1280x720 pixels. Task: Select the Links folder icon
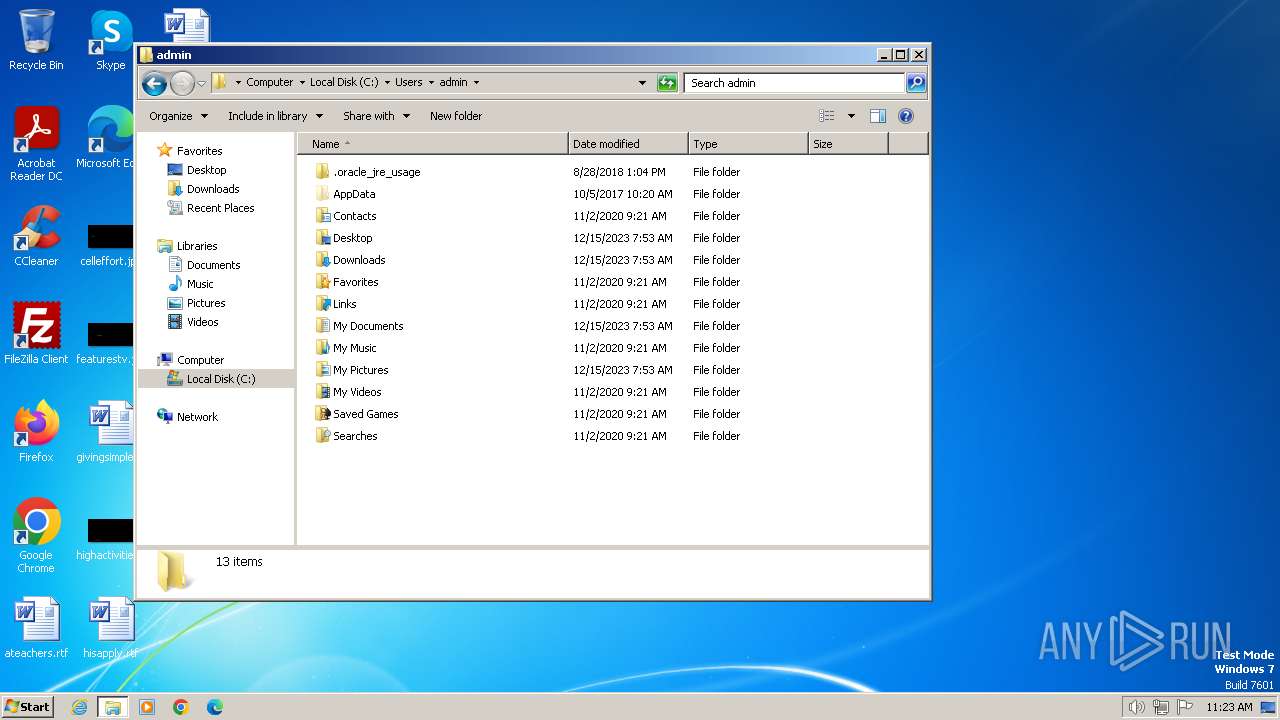pos(322,304)
